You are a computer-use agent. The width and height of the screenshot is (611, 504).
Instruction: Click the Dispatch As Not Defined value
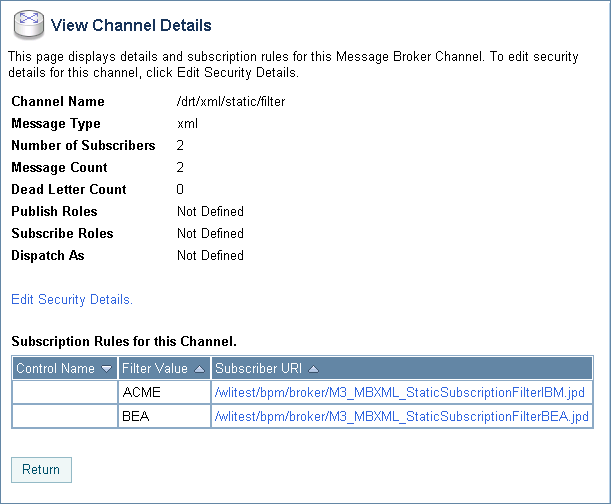210,255
